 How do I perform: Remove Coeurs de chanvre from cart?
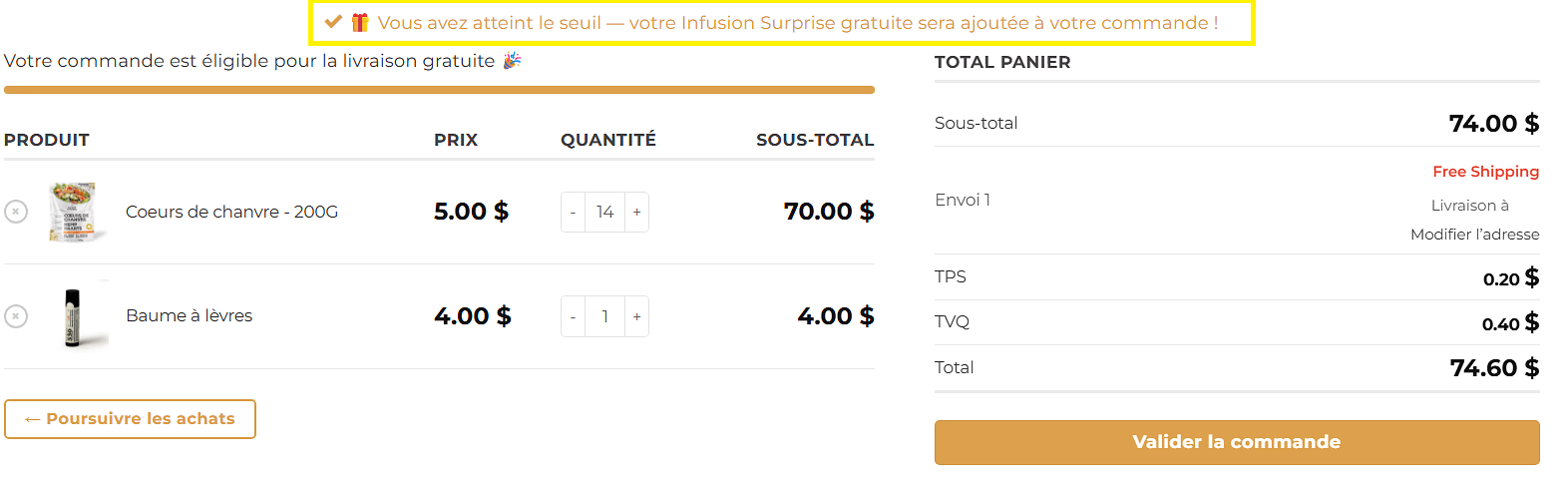(x=16, y=212)
